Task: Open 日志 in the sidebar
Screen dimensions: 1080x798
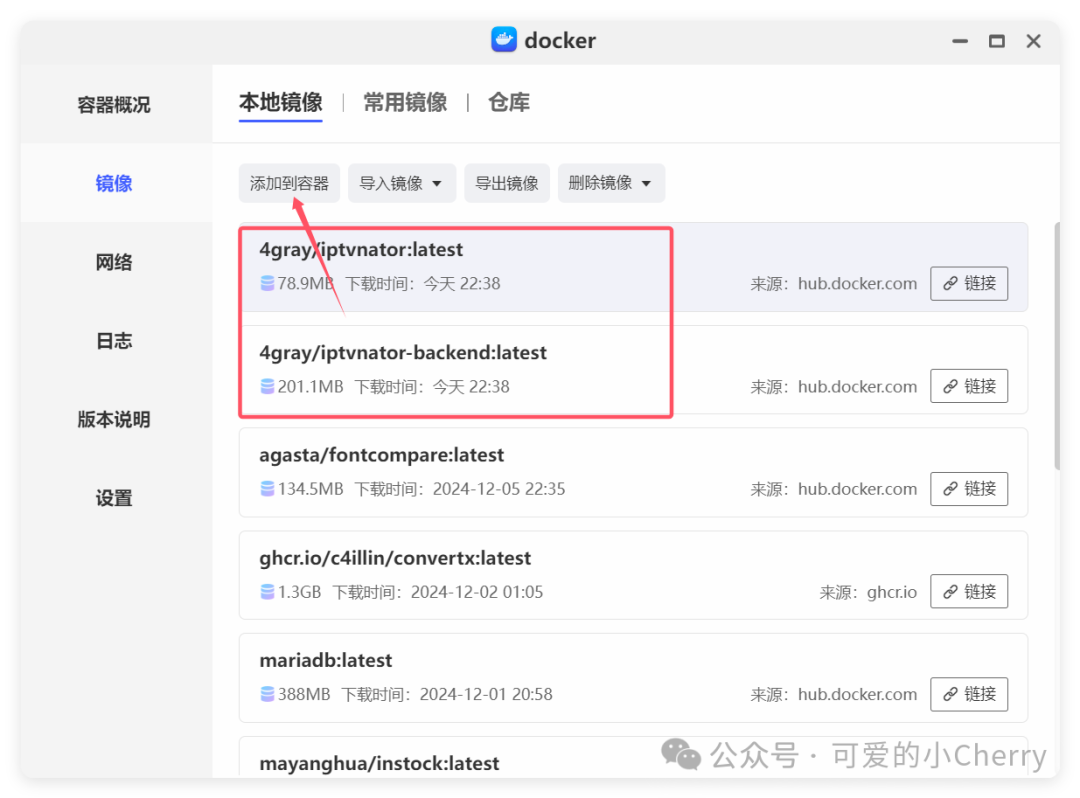Action: (114, 341)
